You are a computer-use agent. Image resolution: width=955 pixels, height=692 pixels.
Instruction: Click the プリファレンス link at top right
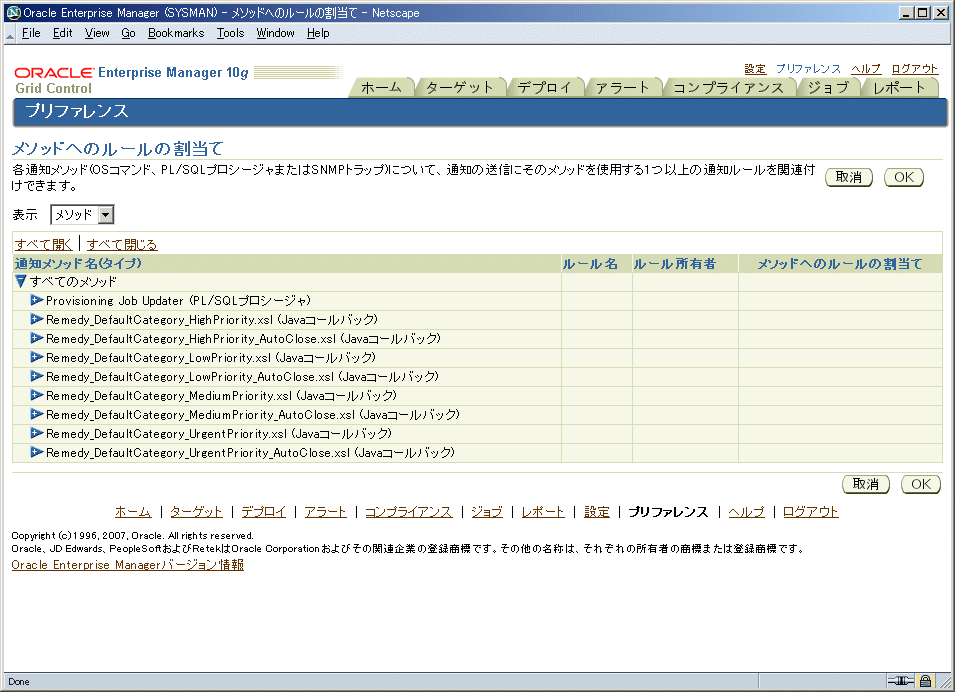(808, 69)
